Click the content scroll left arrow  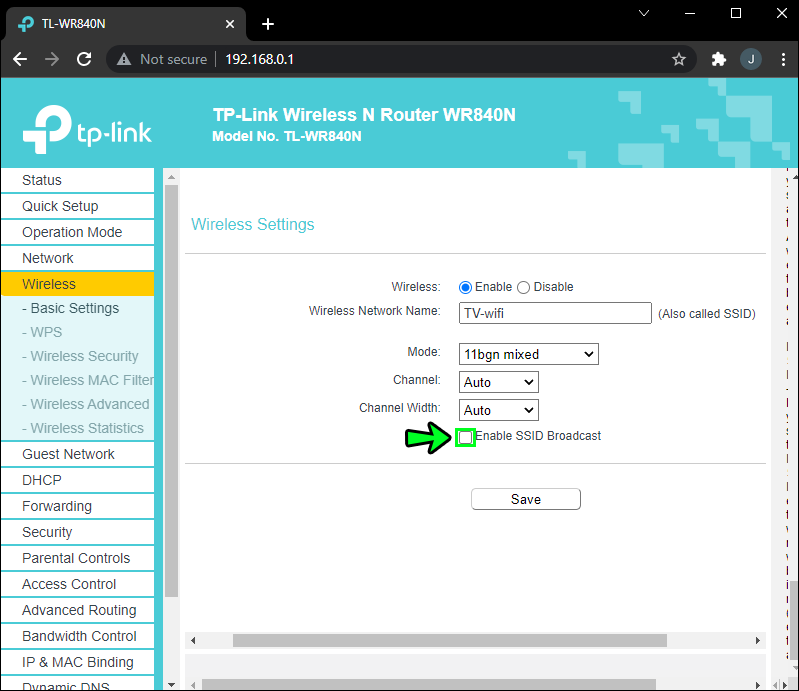coord(193,640)
